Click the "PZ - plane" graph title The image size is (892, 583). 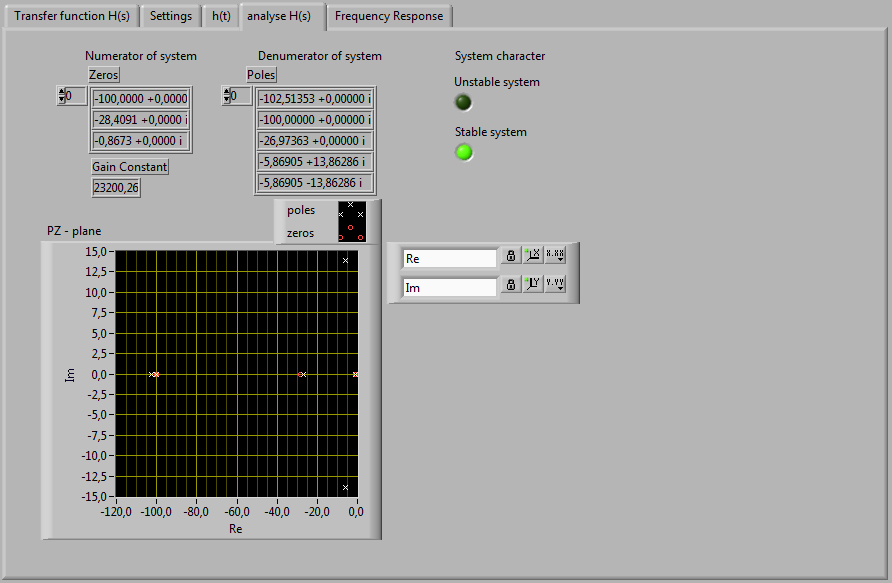(x=74, y=231)
